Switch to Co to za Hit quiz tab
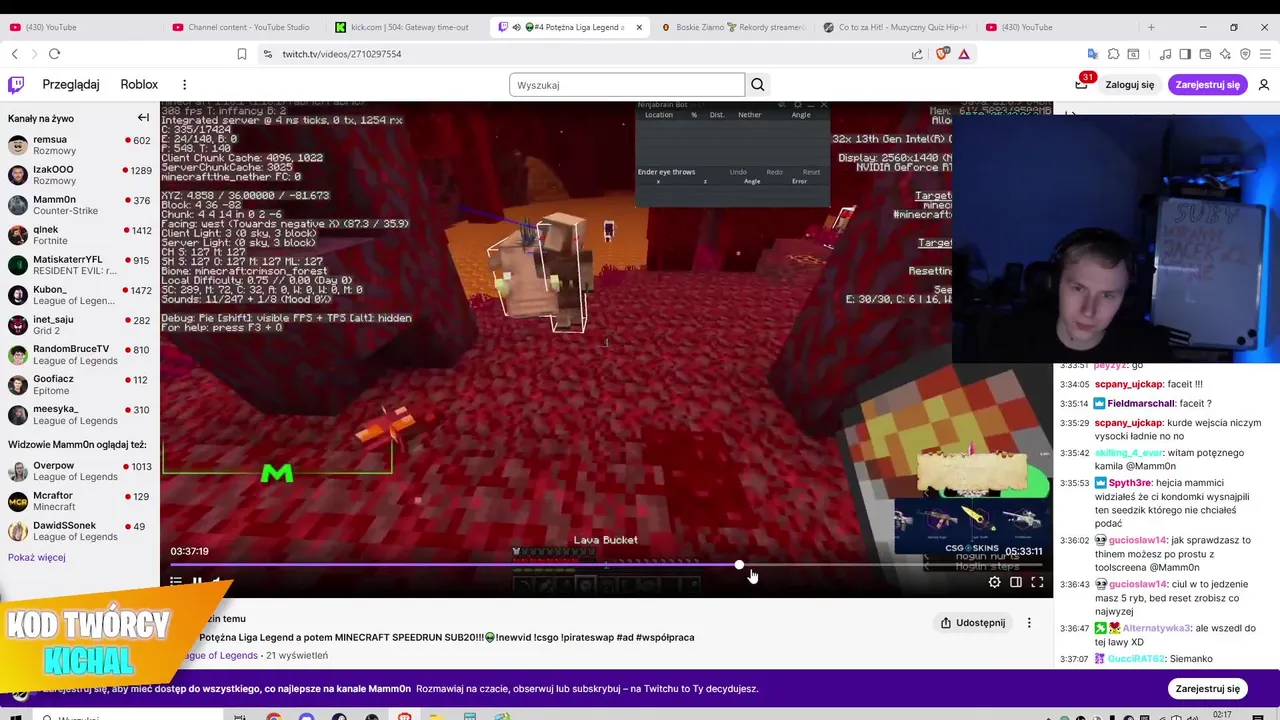The height and width of the screenshot is (720, 1280). click(x=894, y=27)
